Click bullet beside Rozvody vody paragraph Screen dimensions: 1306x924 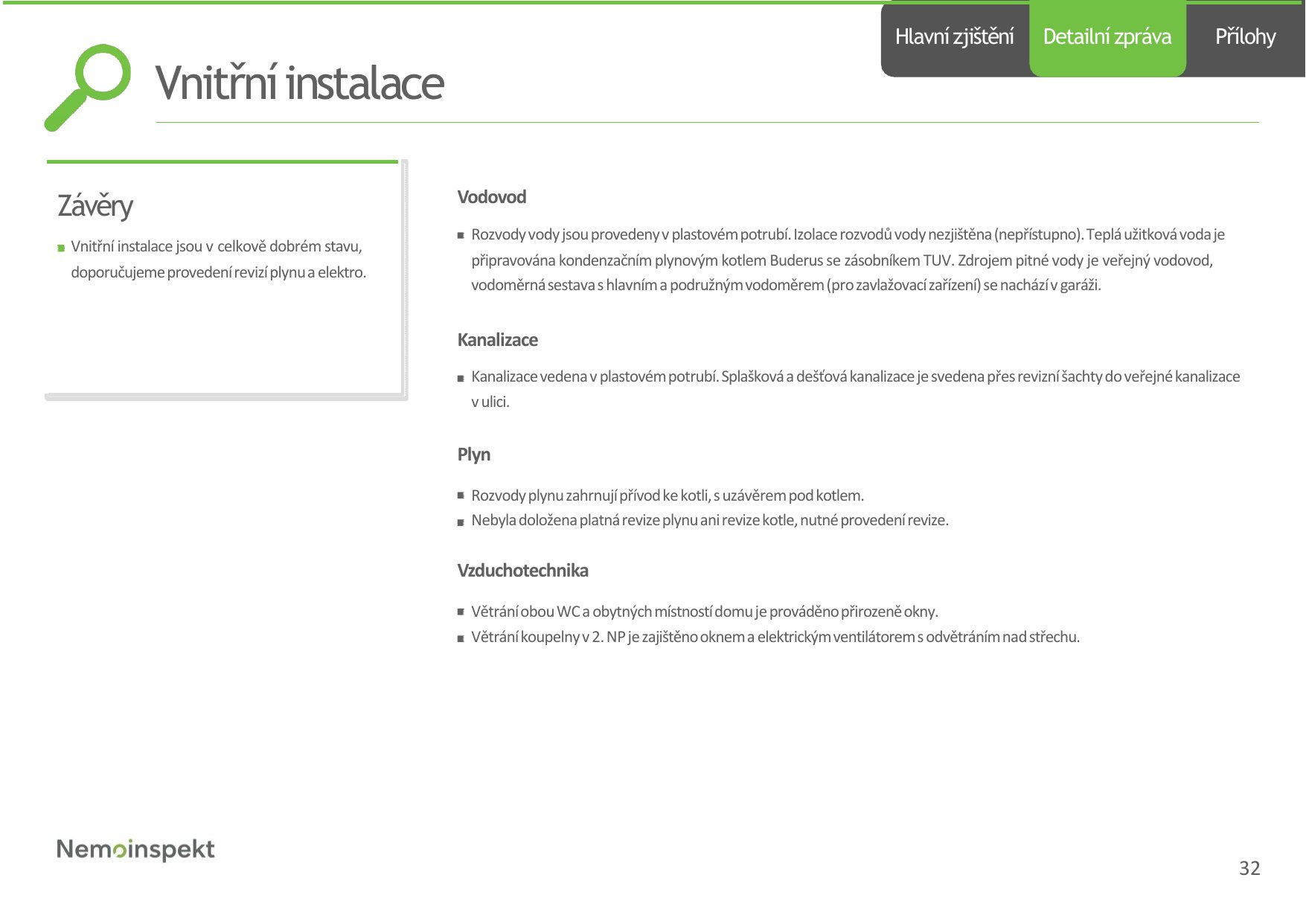pos(461,236)
